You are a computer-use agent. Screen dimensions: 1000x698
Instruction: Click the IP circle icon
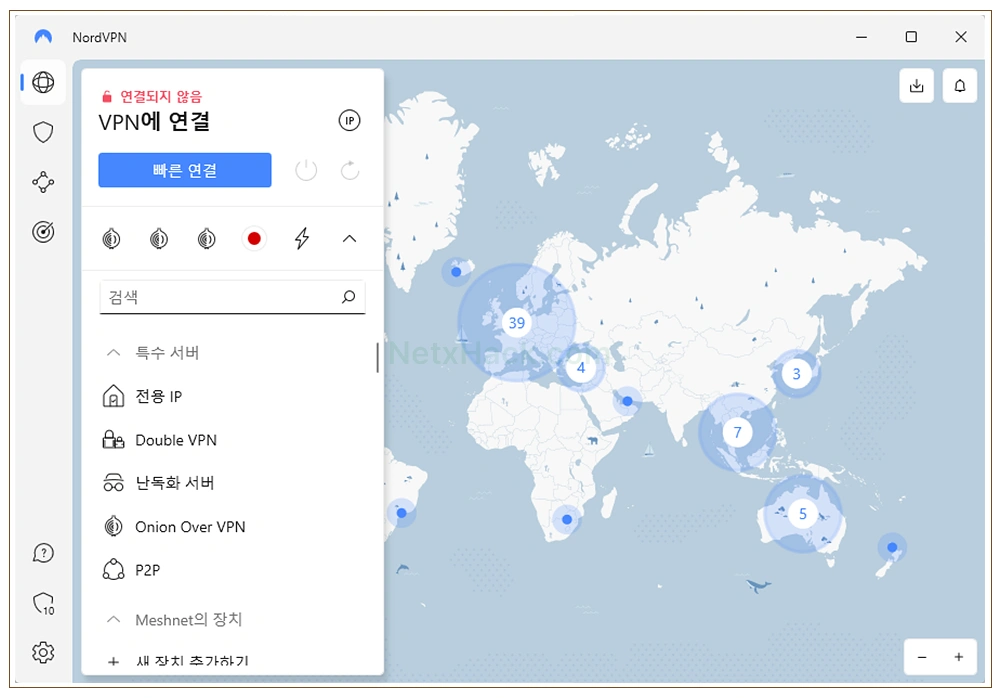349,121
